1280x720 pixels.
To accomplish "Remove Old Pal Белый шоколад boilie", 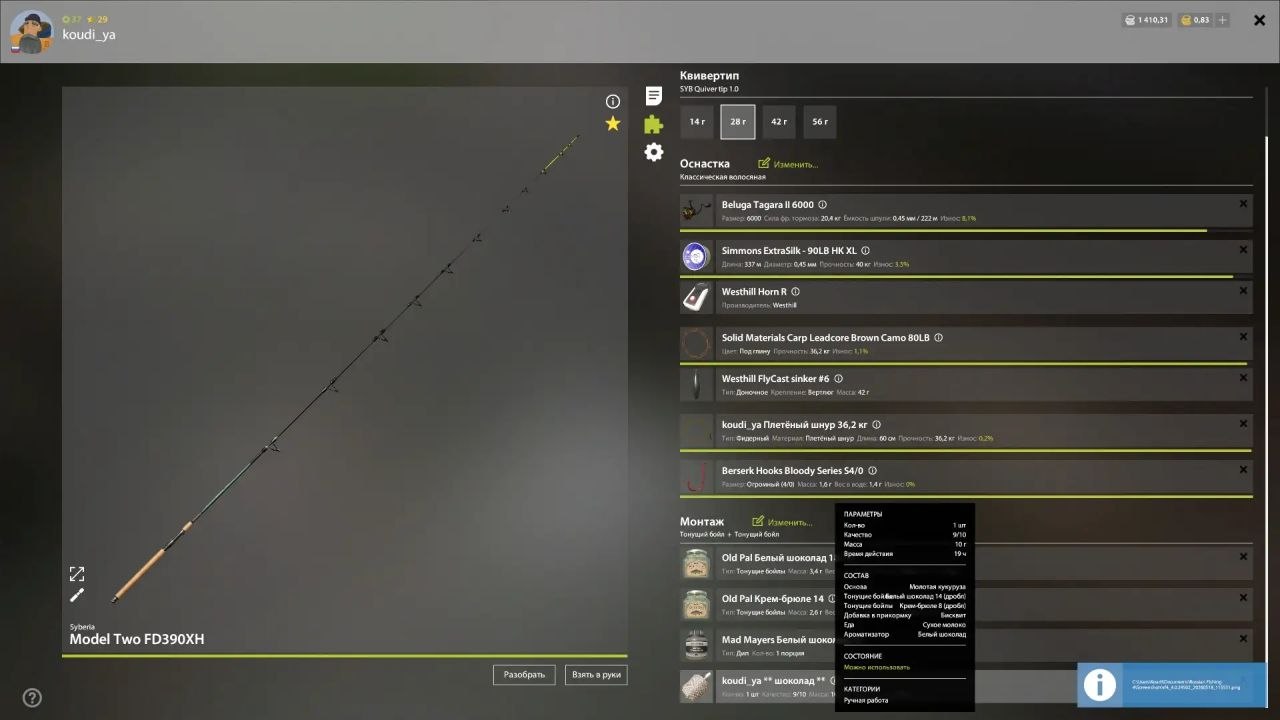I will pyautogui.click(x=1243, y=557).
